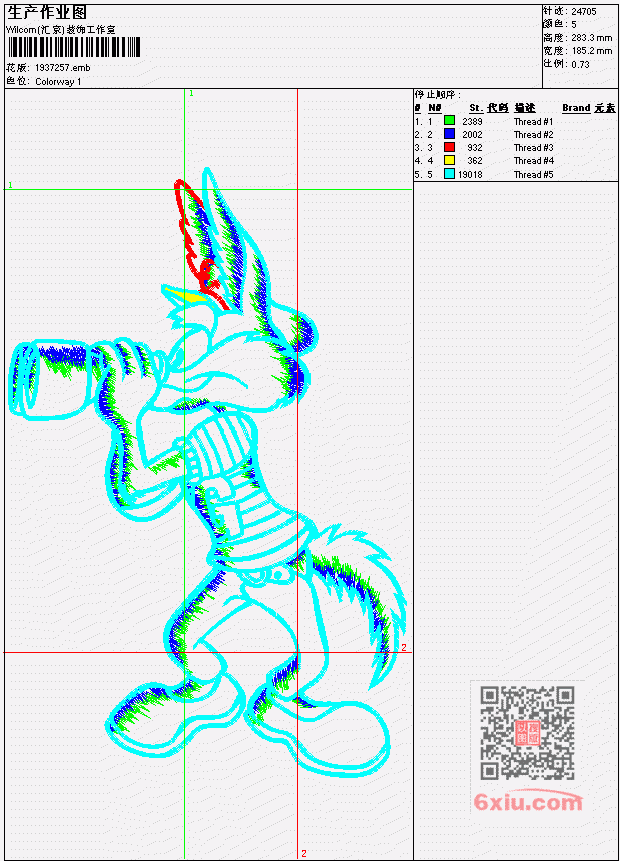The image size is (620, 861).
Task: Click the stitch count value 2002
Action: pyautogui.click(x=472, y=135)
